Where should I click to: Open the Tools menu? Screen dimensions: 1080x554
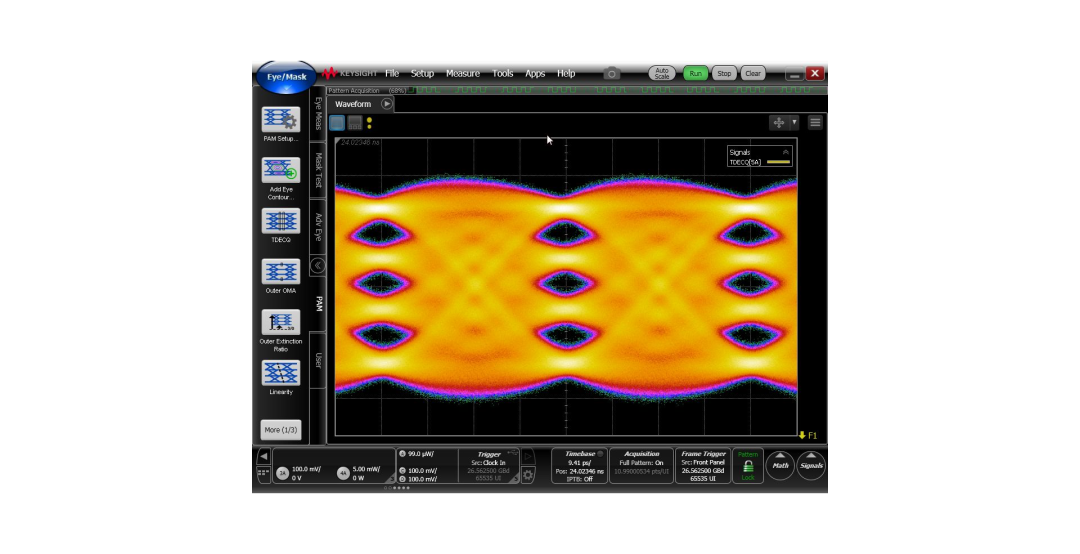click(x=503, y=73)
